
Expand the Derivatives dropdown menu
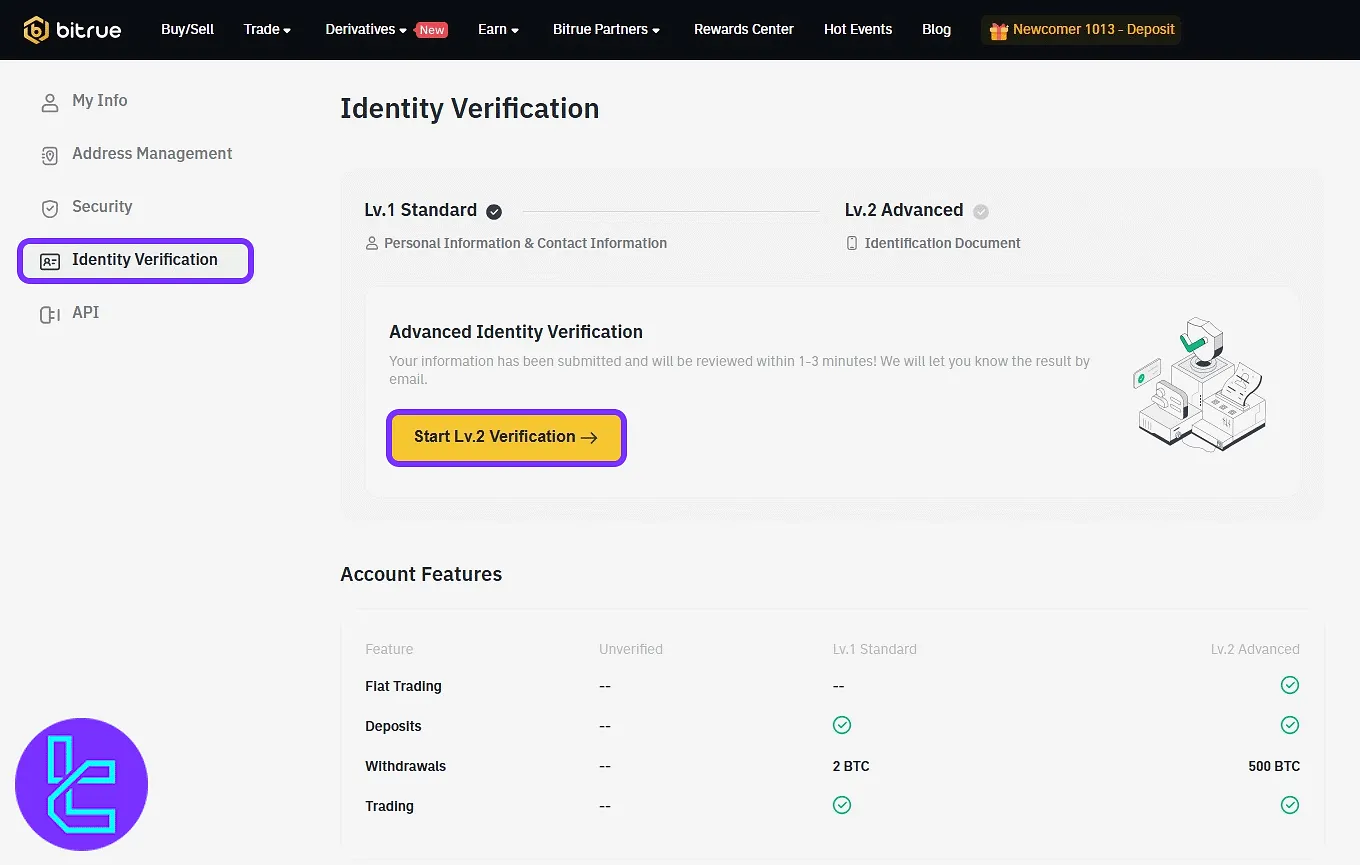tap(366, 30)
